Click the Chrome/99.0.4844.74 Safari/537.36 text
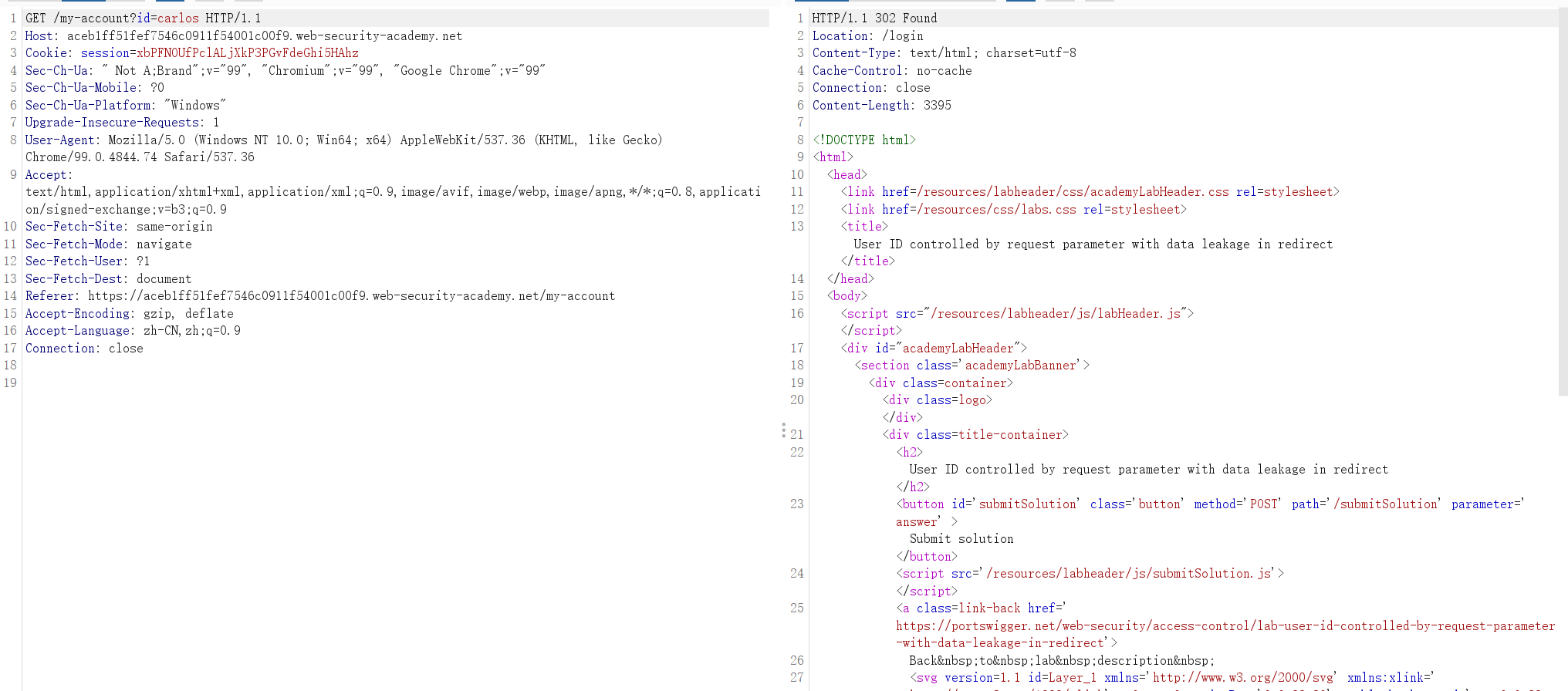 tap(140, 157)
